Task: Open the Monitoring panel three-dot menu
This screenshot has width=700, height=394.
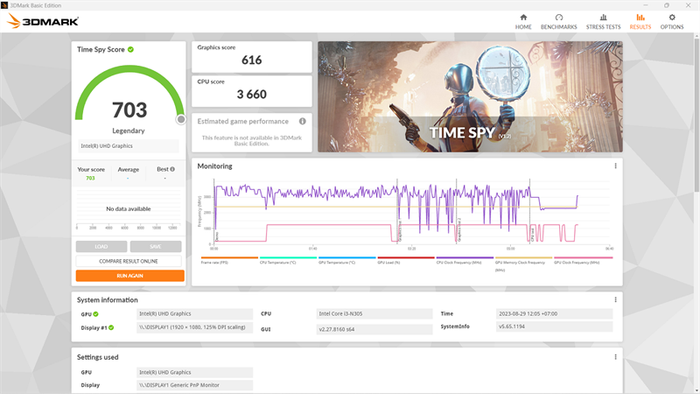Action: point(616,166)
